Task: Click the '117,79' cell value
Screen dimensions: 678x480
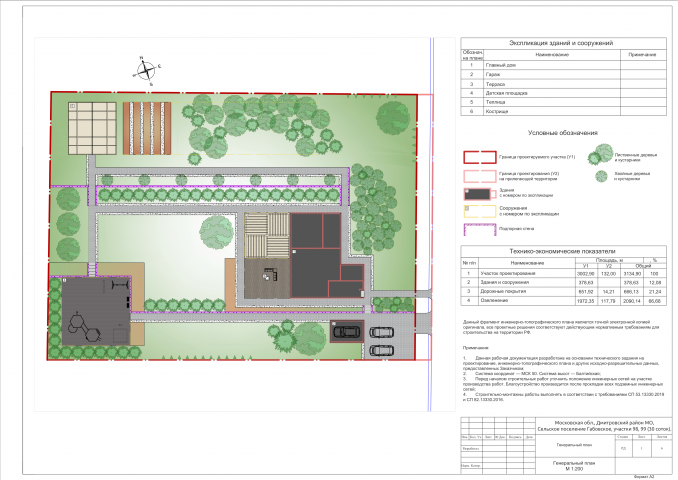Action: point(608,301)
